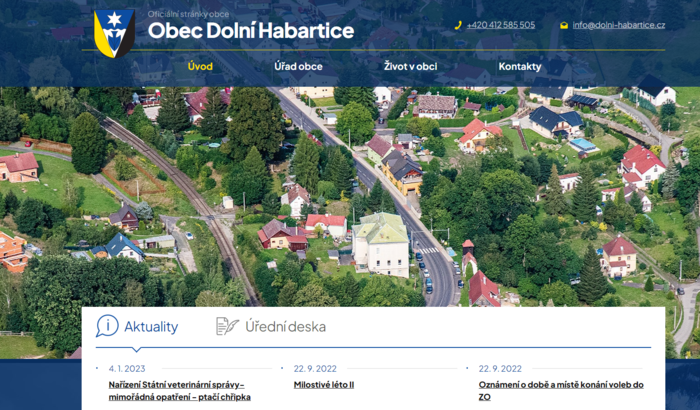Call the phone number +420 412 585 505
Viewport: 700px width, 410px height.
point(500,25)
